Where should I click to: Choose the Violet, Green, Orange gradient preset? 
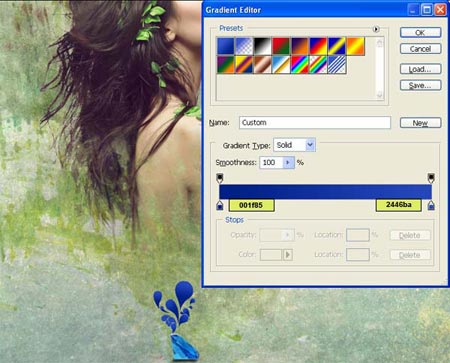(x=226, y=64)
